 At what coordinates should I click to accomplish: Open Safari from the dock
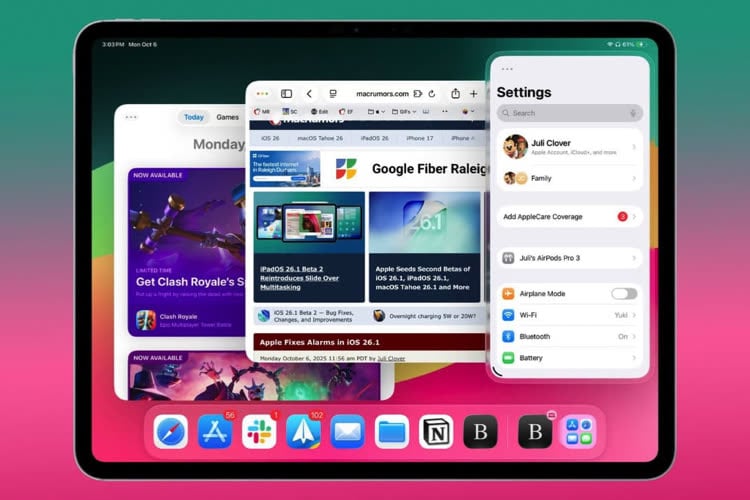coord(170,432)
